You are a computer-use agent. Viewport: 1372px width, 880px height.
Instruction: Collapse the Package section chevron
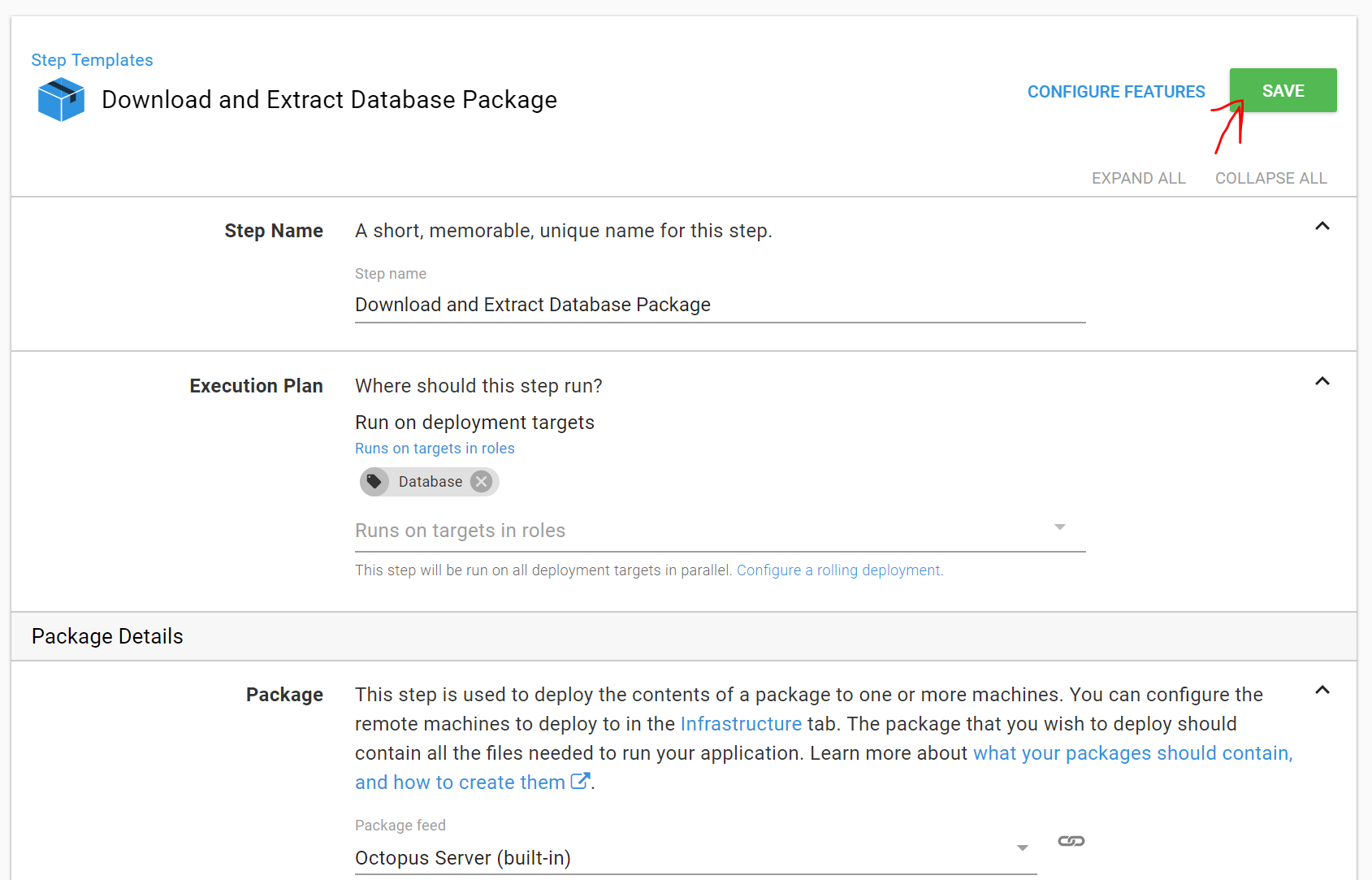[1322, 691]
